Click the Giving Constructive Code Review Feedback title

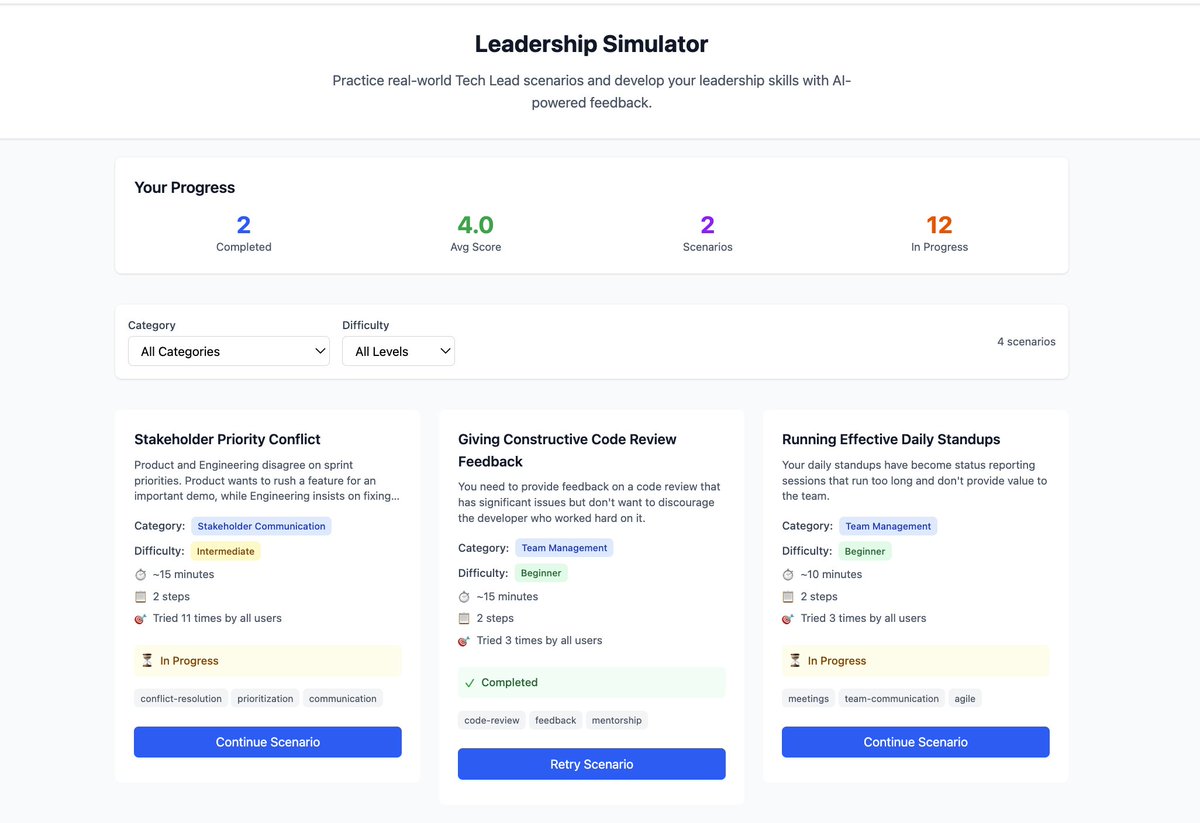tap(567, 450)
